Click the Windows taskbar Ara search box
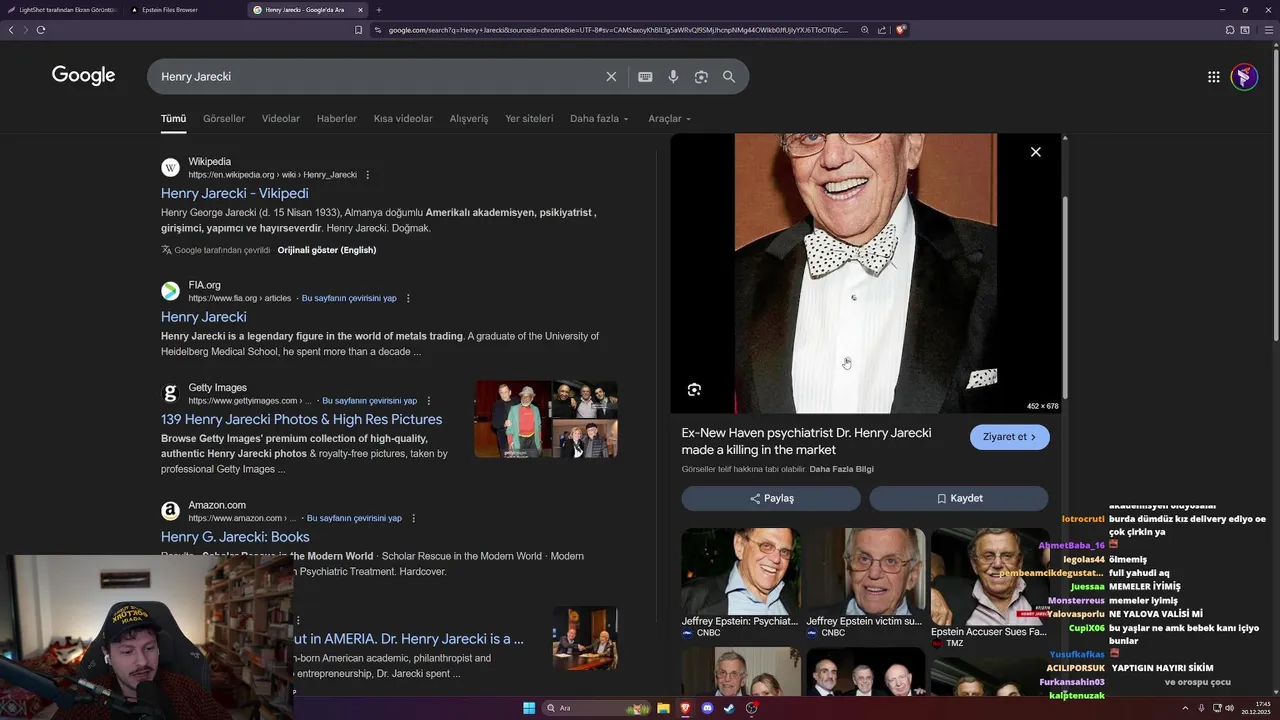 [596, 708]
